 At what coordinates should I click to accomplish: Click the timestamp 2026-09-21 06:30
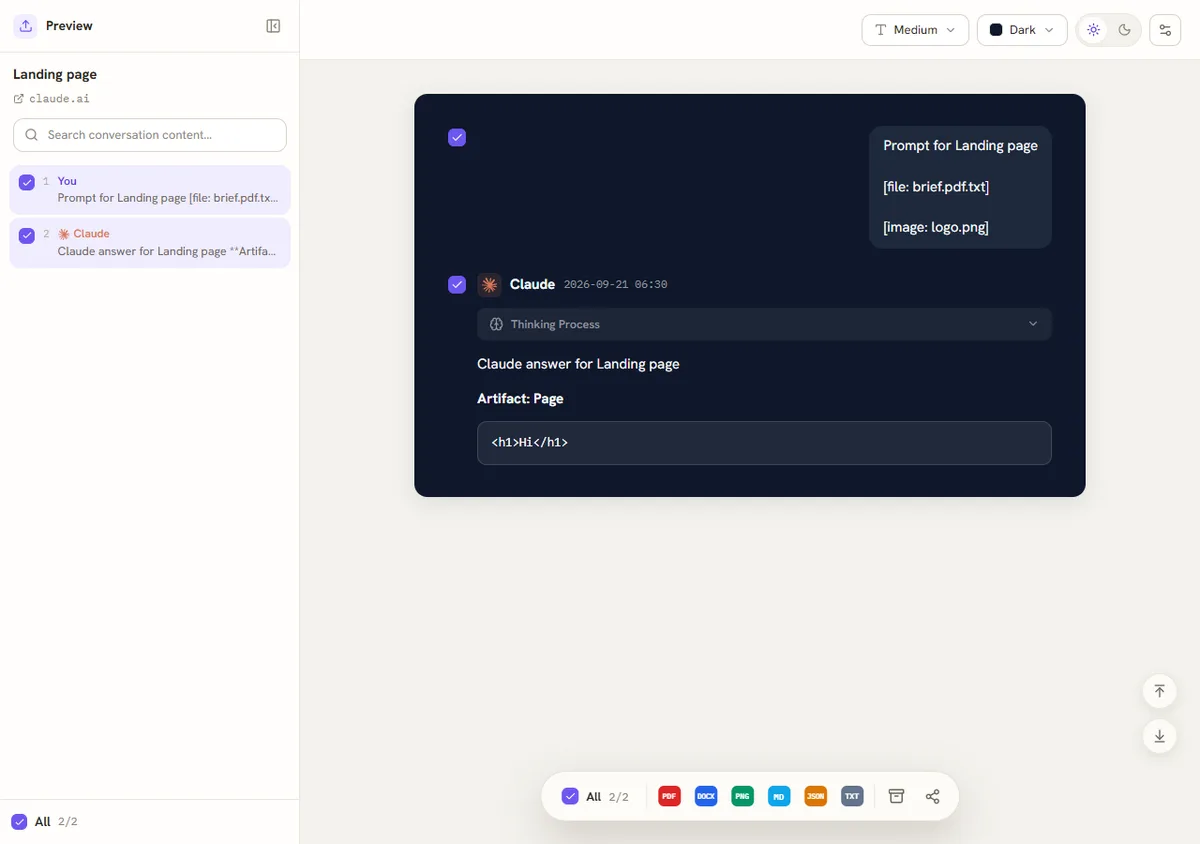(615, 285)
